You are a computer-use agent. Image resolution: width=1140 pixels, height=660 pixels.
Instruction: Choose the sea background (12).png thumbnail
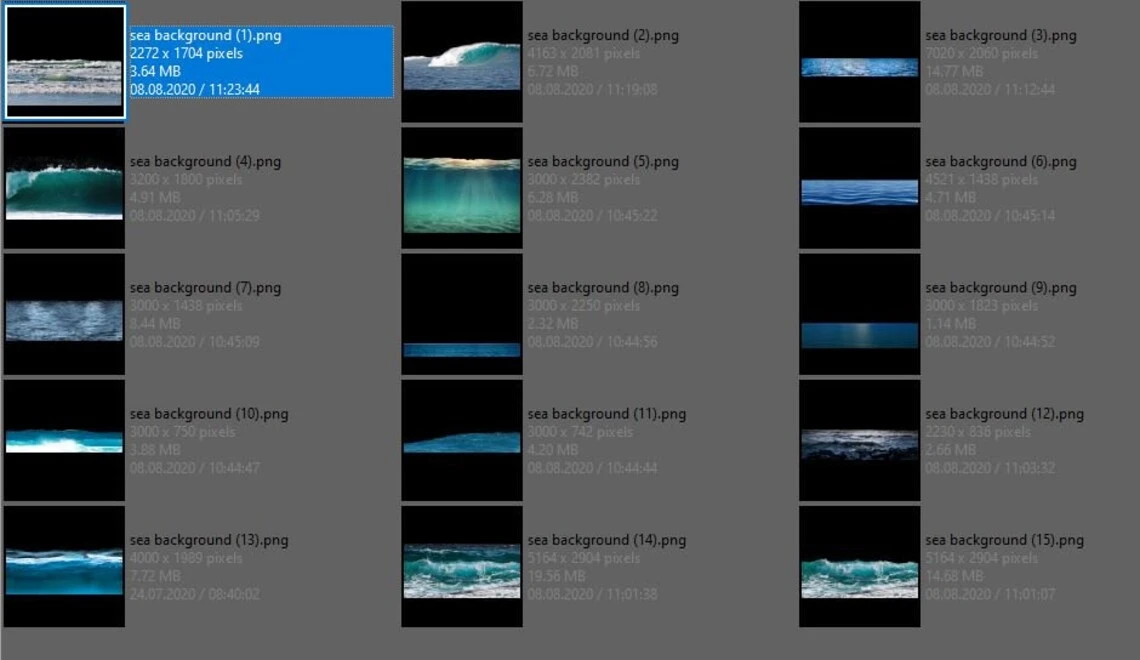859,440
